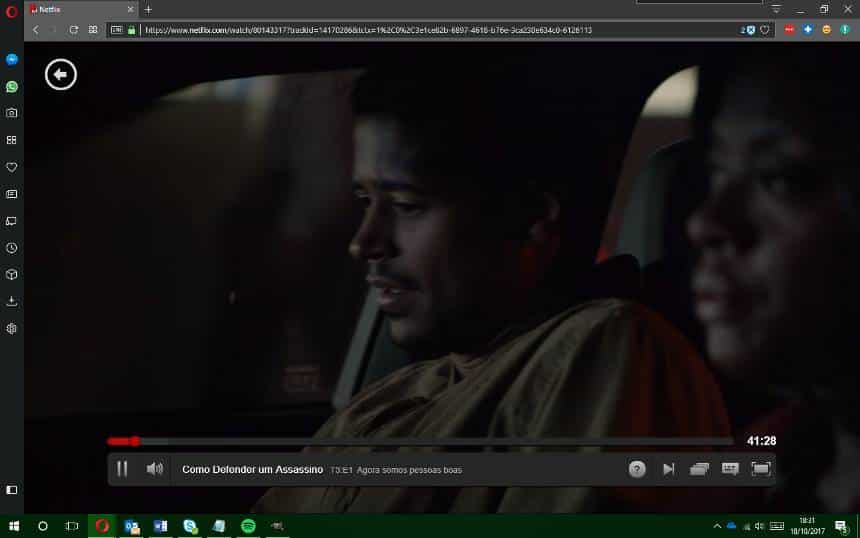Open the Opera tab menu dropdown
This screenshot has height=538, width=860.
pyautogui.click(x=776, y=9)
